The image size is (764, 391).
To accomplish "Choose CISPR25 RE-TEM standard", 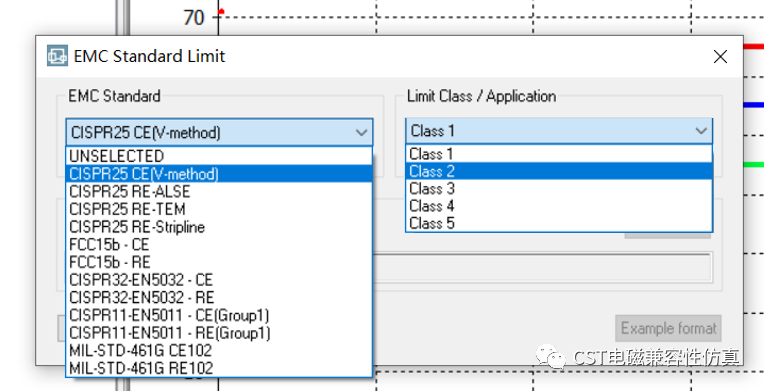I will tap(219, 209).
